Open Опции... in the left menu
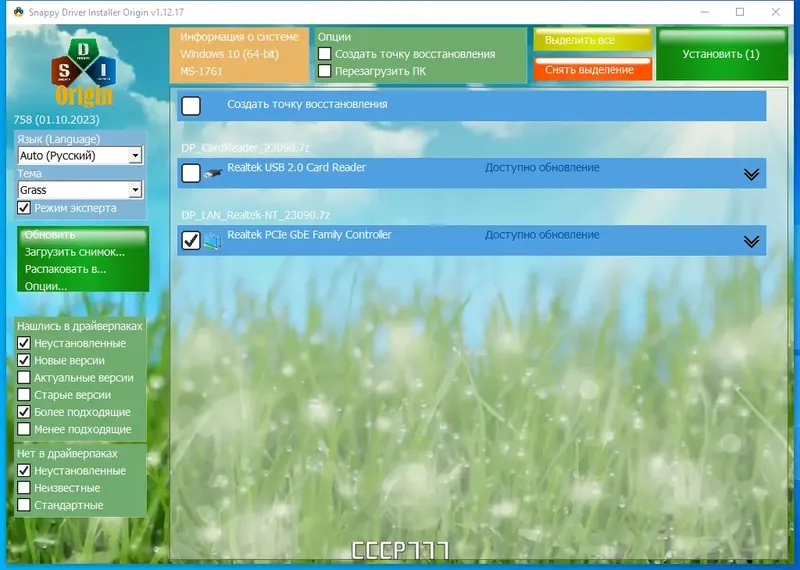The width and height of the screenshot is (800, 570). tap(46, 286)
